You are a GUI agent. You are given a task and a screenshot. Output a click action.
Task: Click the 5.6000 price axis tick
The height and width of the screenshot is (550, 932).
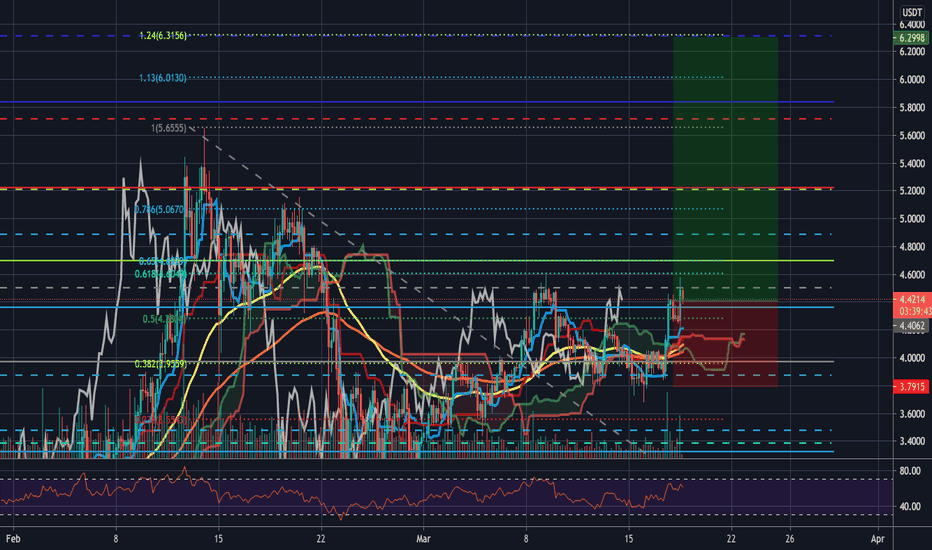point(912,136)
